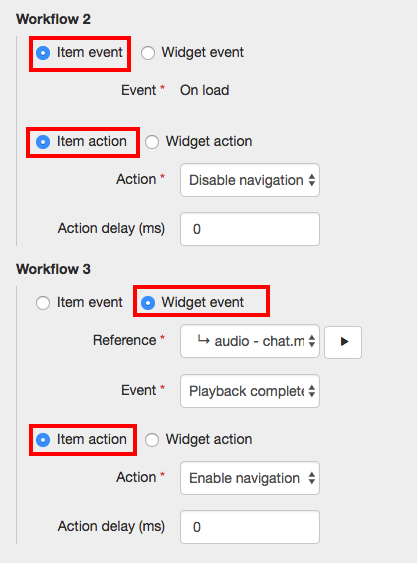Open the audio - chat Reference dropdown
Image resolution: width=417 pixels, height=563 pixels.
(x=250, y=341)
